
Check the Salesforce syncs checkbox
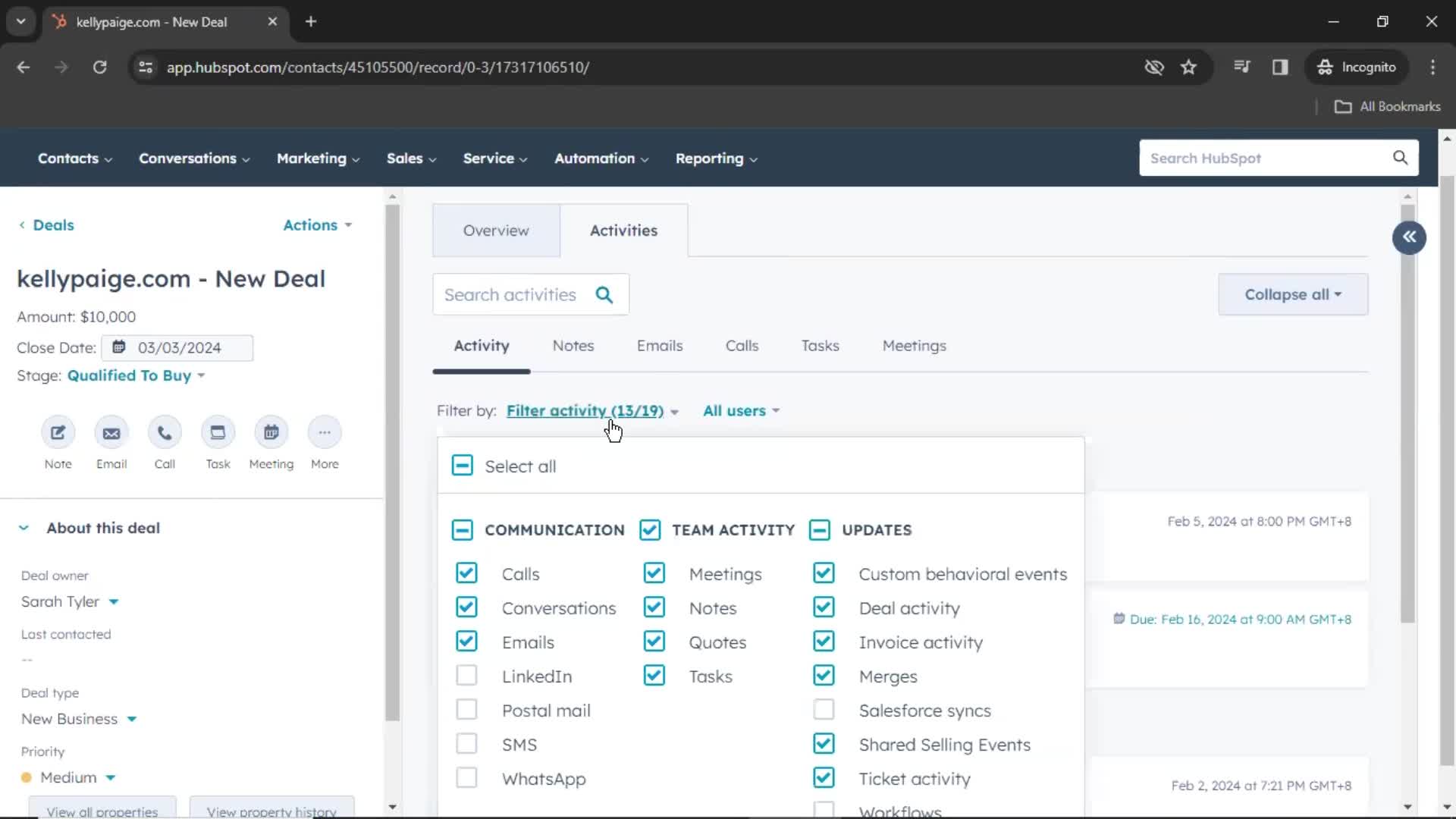tap(824, 710)
